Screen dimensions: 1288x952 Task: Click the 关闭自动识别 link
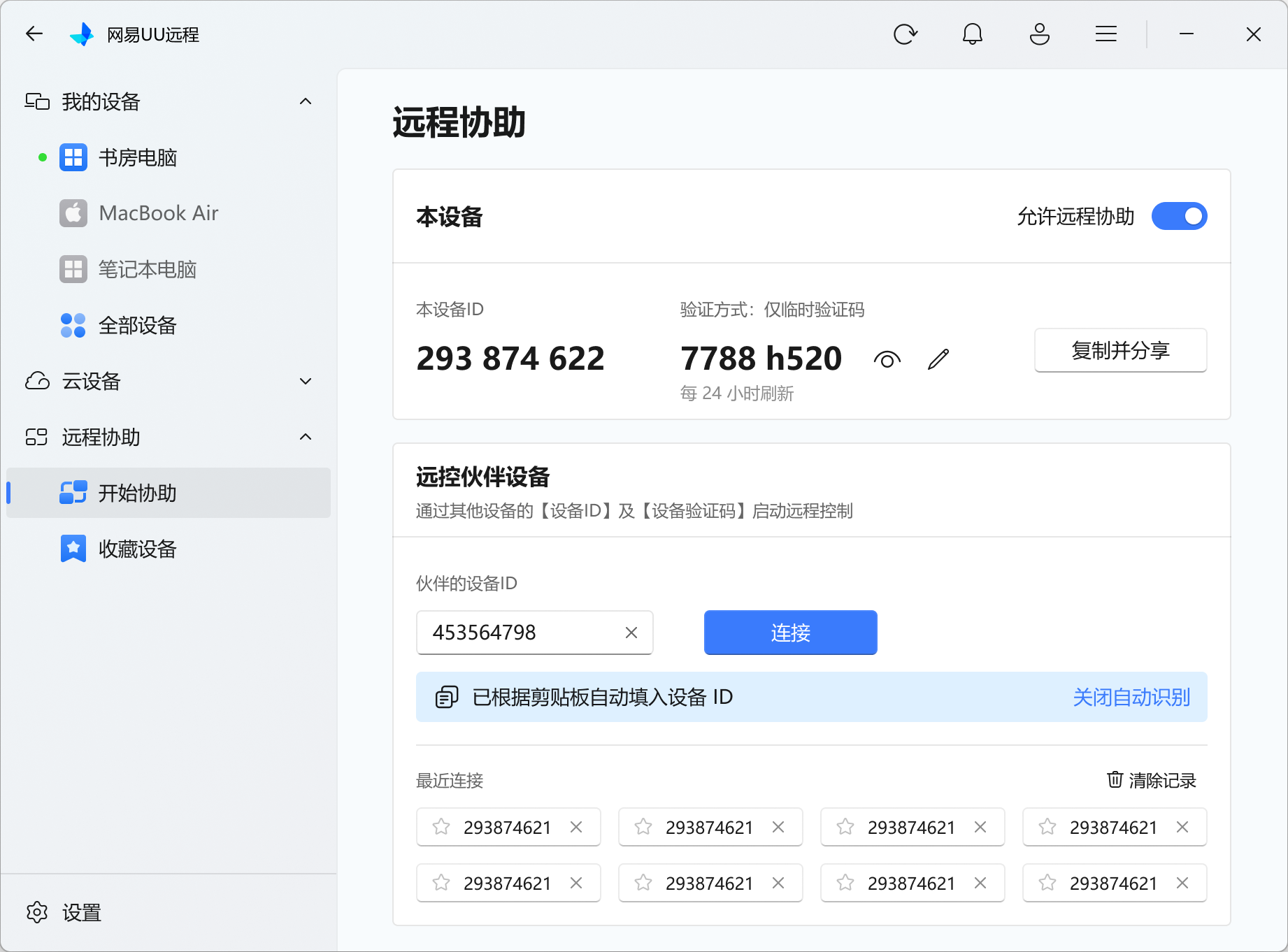pos(1131,697)
